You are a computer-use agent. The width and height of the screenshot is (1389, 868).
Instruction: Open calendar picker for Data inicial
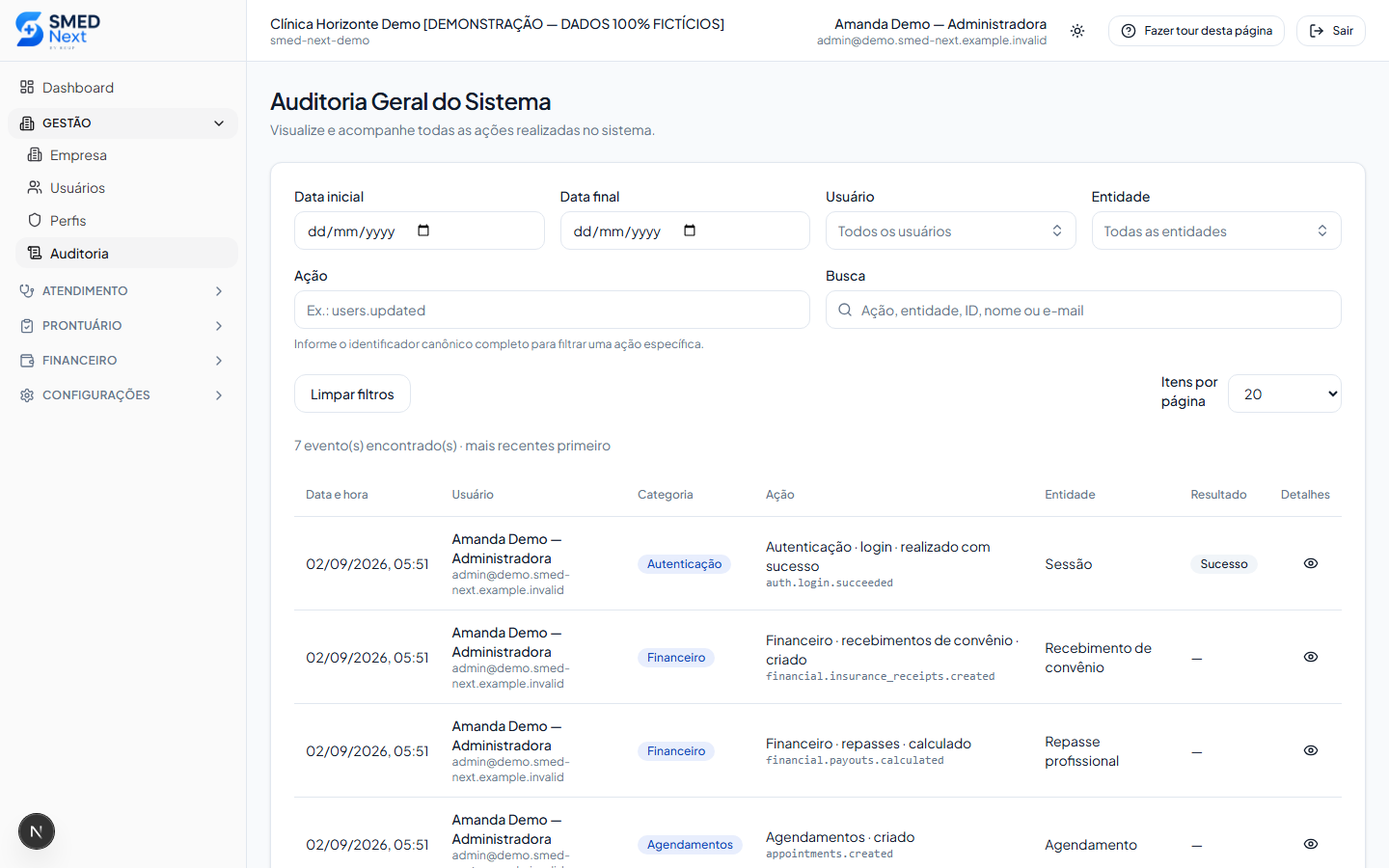tap(423, 231)
